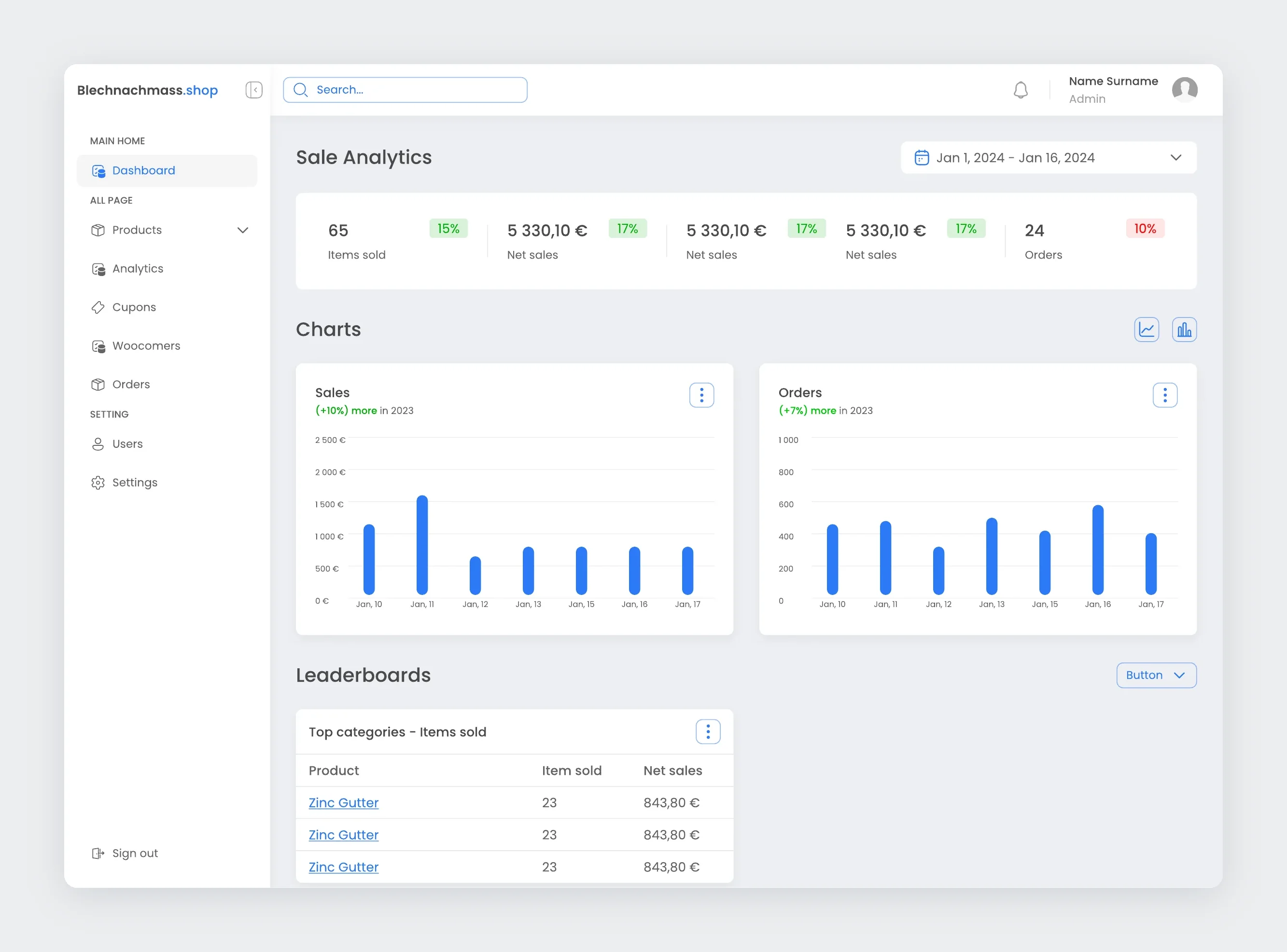Image resolution: width=1287 pixels, height=952 pixels.
Task: Click the Jan, 13 Orders chart bar
Action: (992, 557)
